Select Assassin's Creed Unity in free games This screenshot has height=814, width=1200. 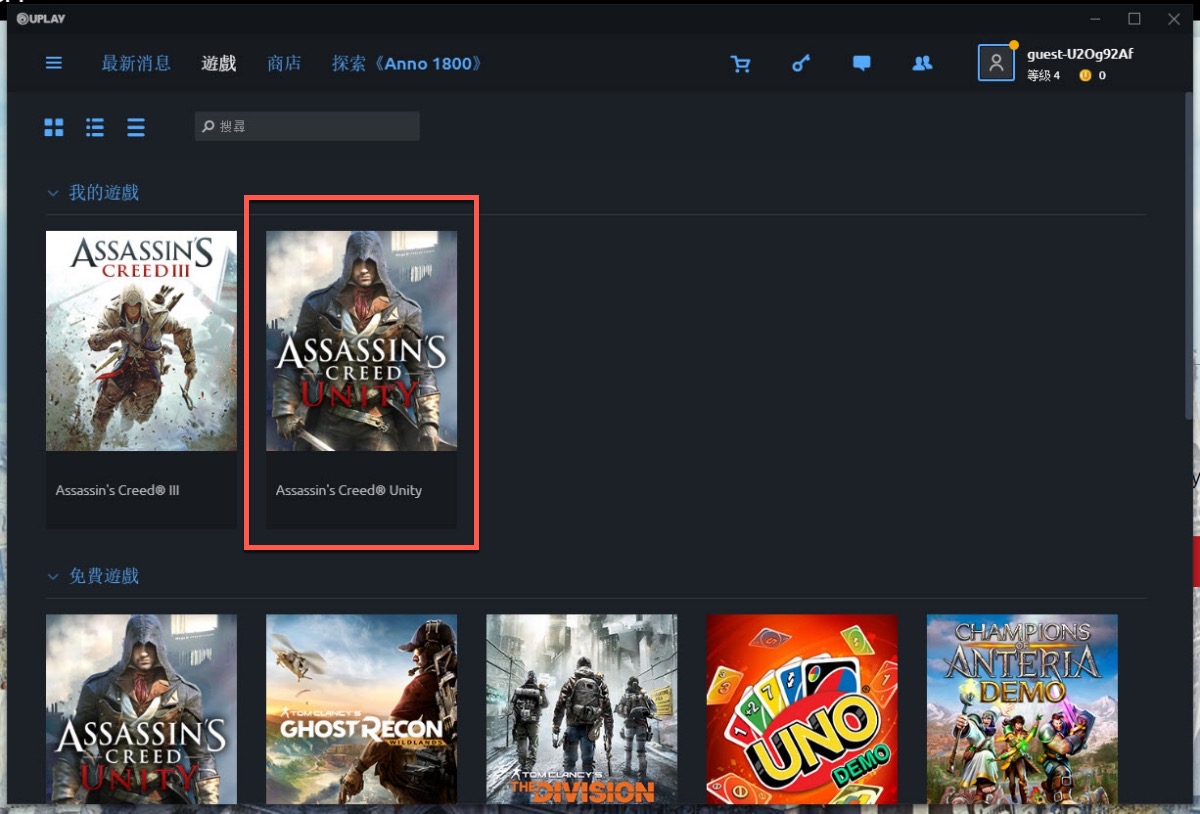tap(141, 709)
